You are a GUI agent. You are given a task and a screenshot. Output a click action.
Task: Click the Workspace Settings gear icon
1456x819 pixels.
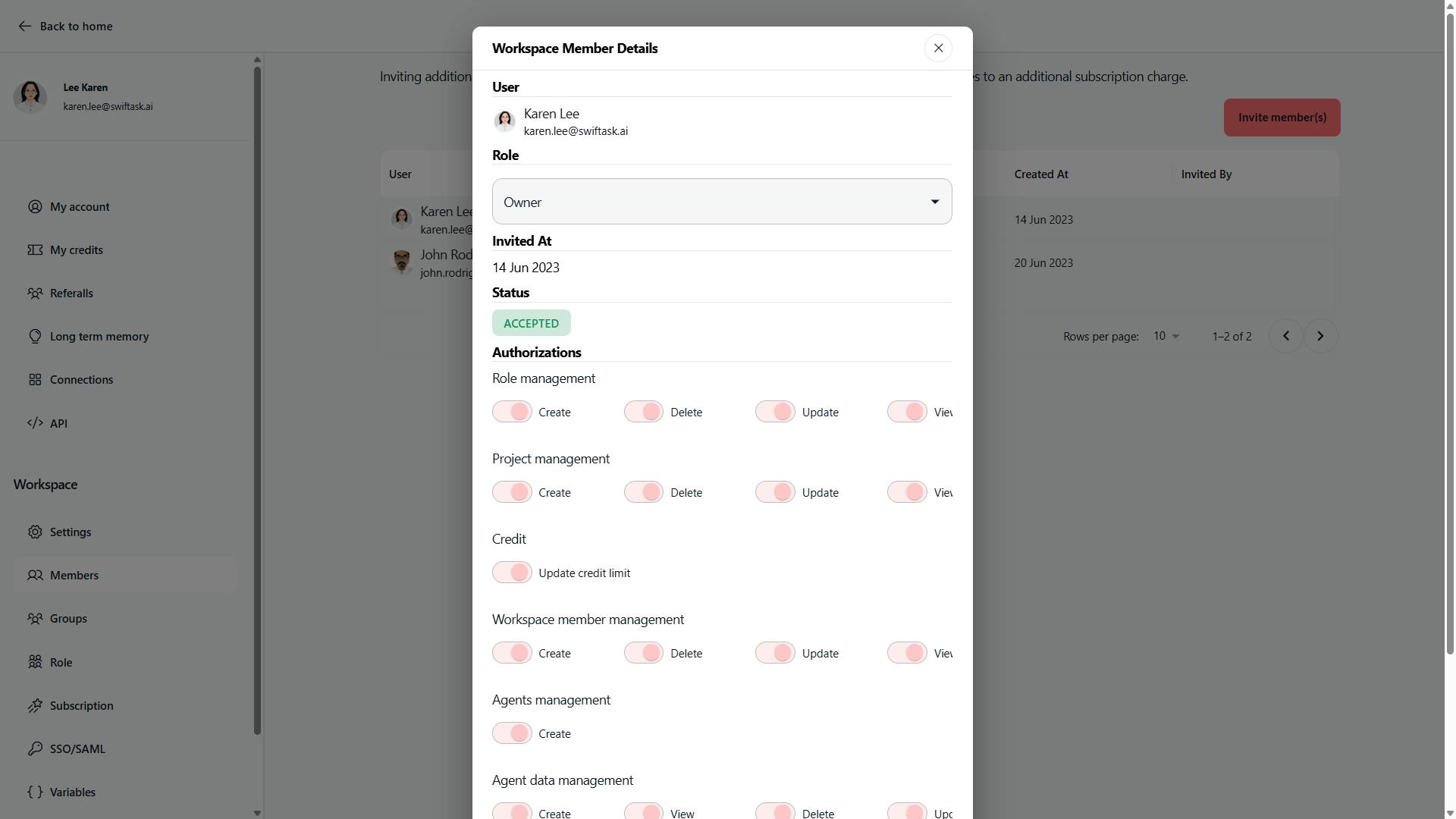[x=35, y=532]
